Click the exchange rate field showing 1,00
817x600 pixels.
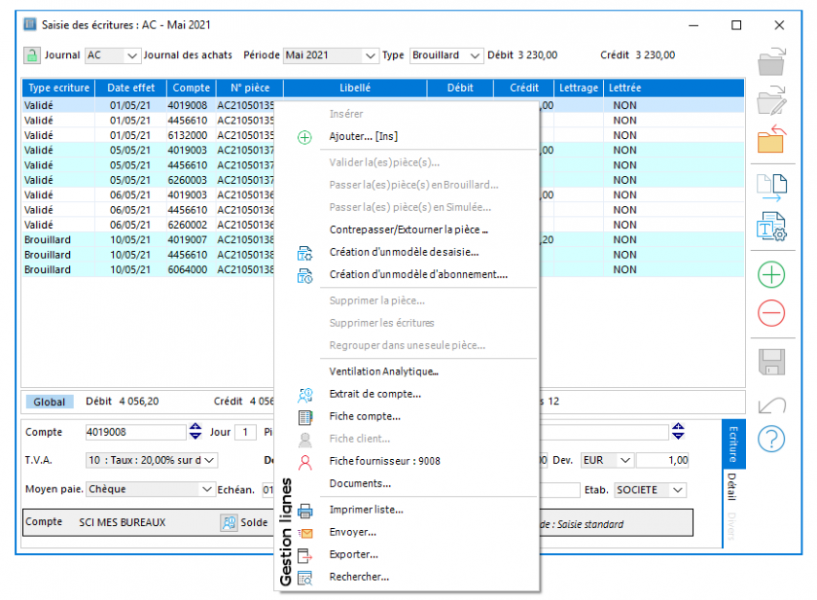pos(663,460)
